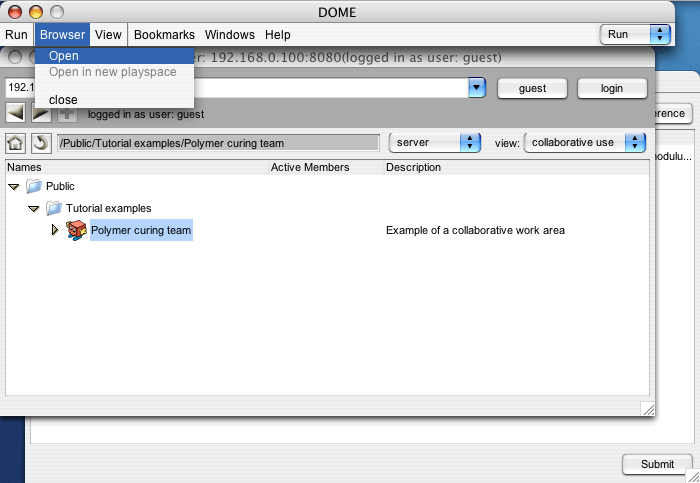Screen dimensions: 700x483
Task: Click the Public folder icon
Action: pos(33,186)
